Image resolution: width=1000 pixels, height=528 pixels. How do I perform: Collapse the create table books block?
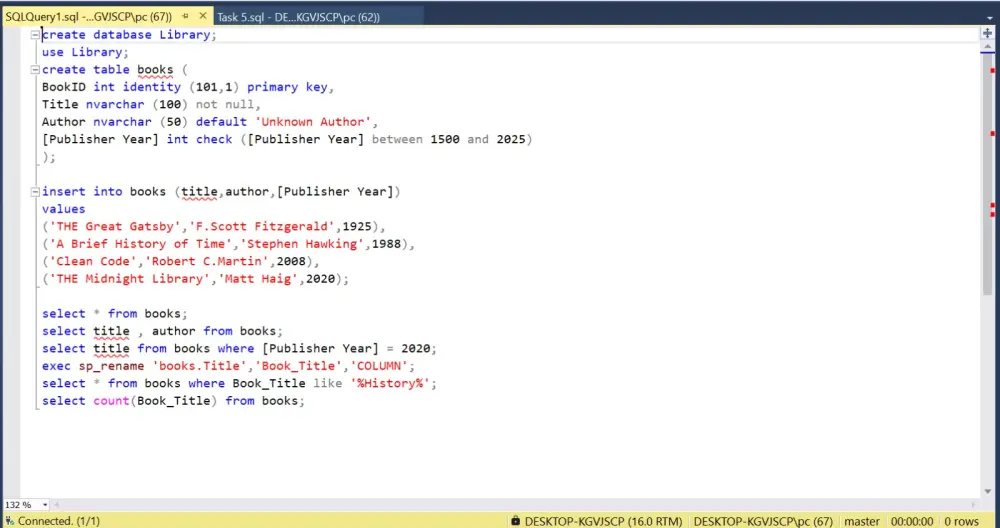pos(36,70)
